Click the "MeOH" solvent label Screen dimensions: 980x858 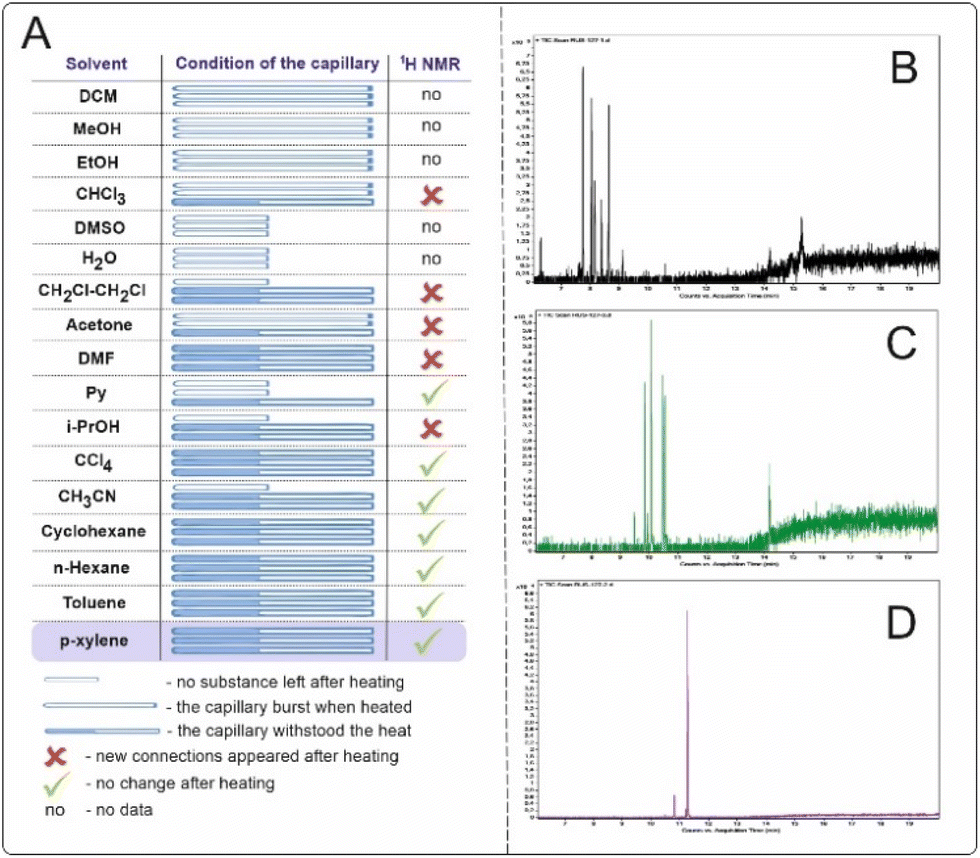(x=97, y=129)
